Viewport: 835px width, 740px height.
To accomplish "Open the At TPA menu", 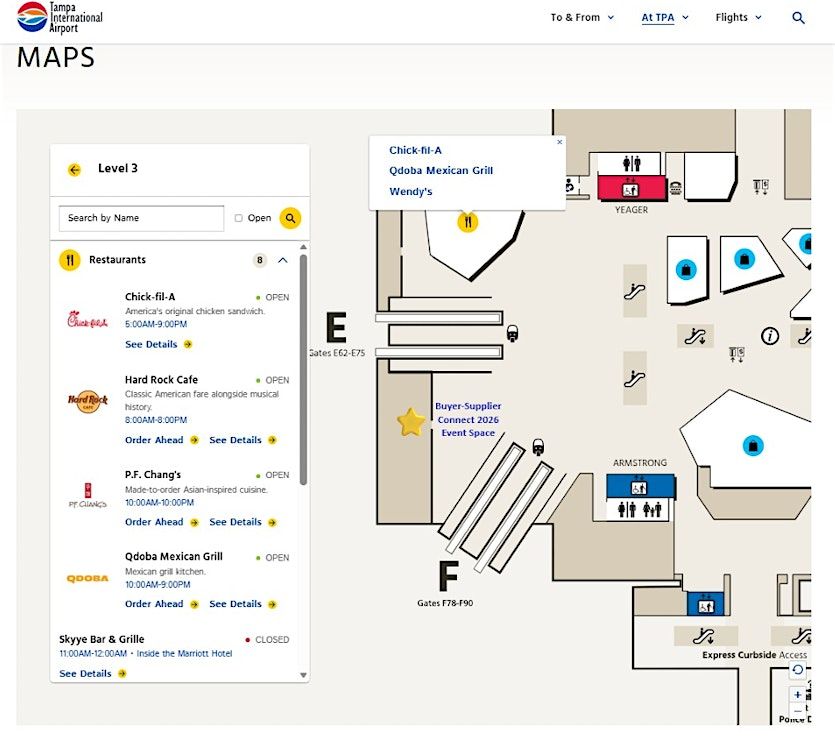I will point(665,18).
